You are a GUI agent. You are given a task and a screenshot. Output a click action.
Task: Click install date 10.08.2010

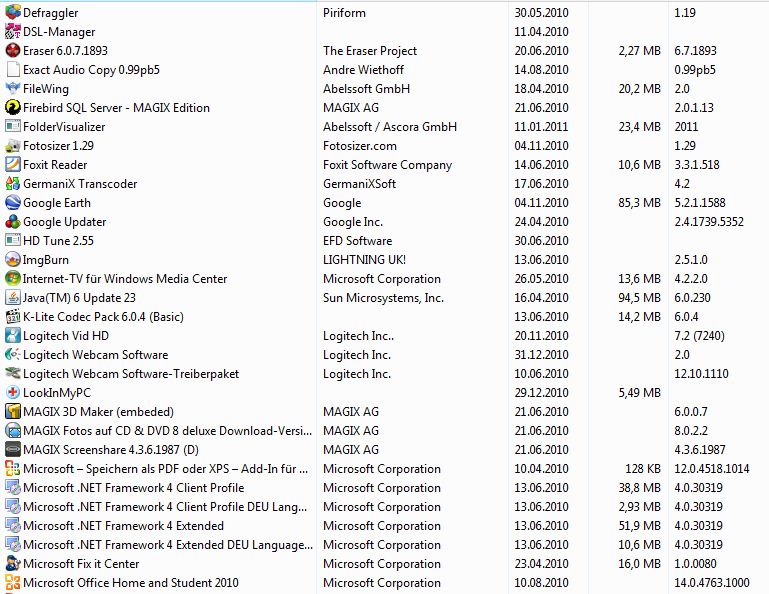pyautogui.click(x=541, y=583)
